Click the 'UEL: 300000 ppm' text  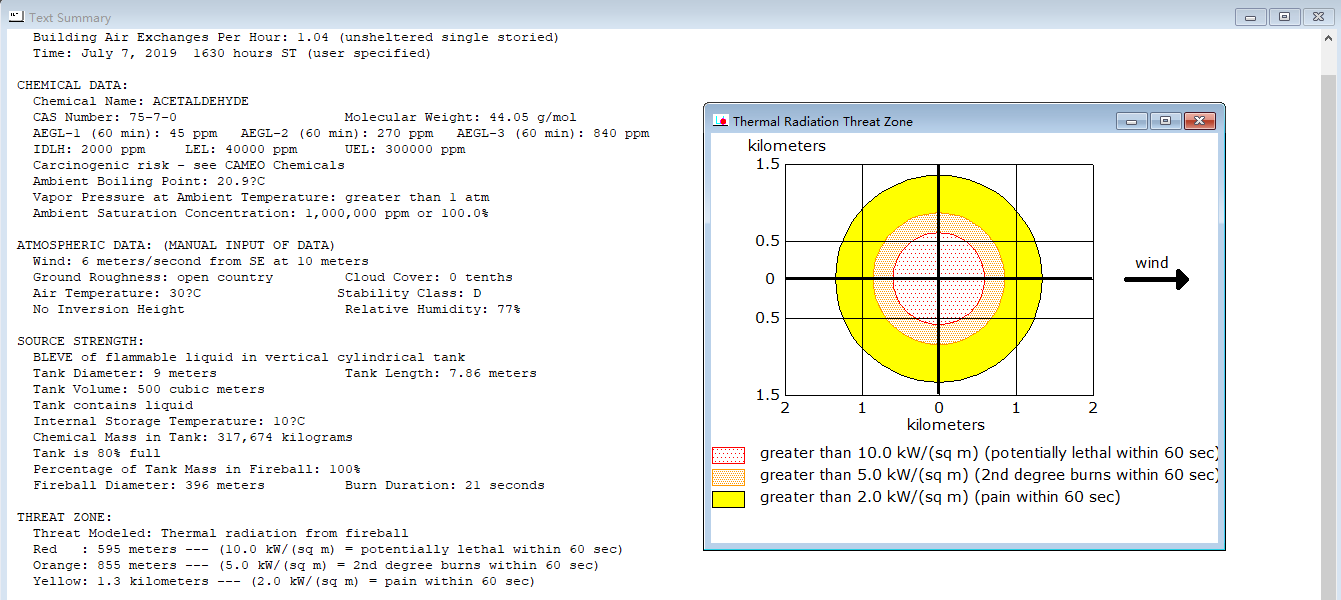click(405, 149)
